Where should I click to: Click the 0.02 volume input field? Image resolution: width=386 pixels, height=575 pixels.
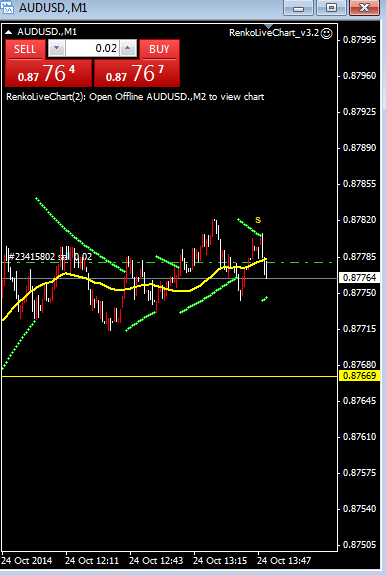click(92, 48)
